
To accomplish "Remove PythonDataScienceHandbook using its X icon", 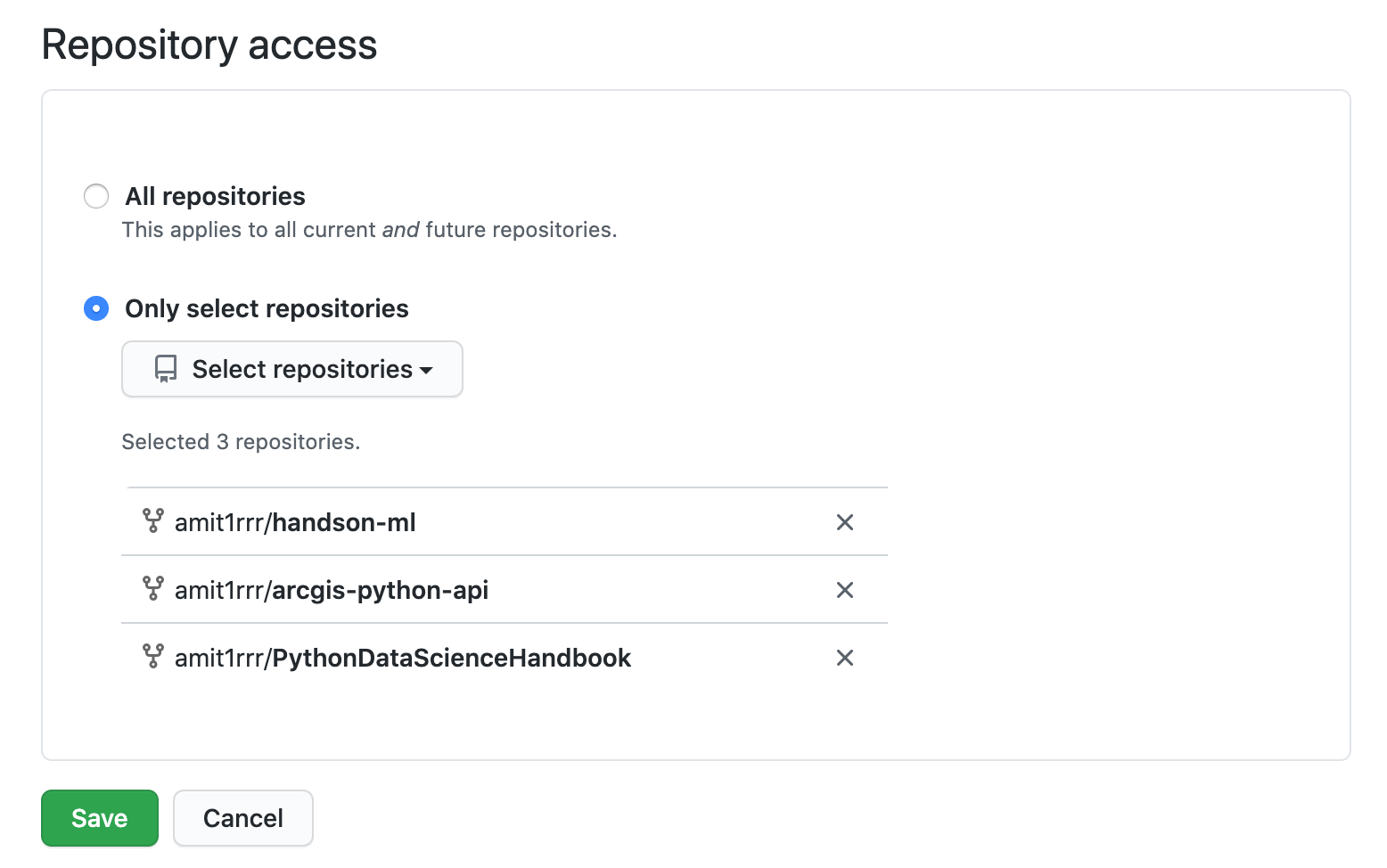I will (844, 658).
